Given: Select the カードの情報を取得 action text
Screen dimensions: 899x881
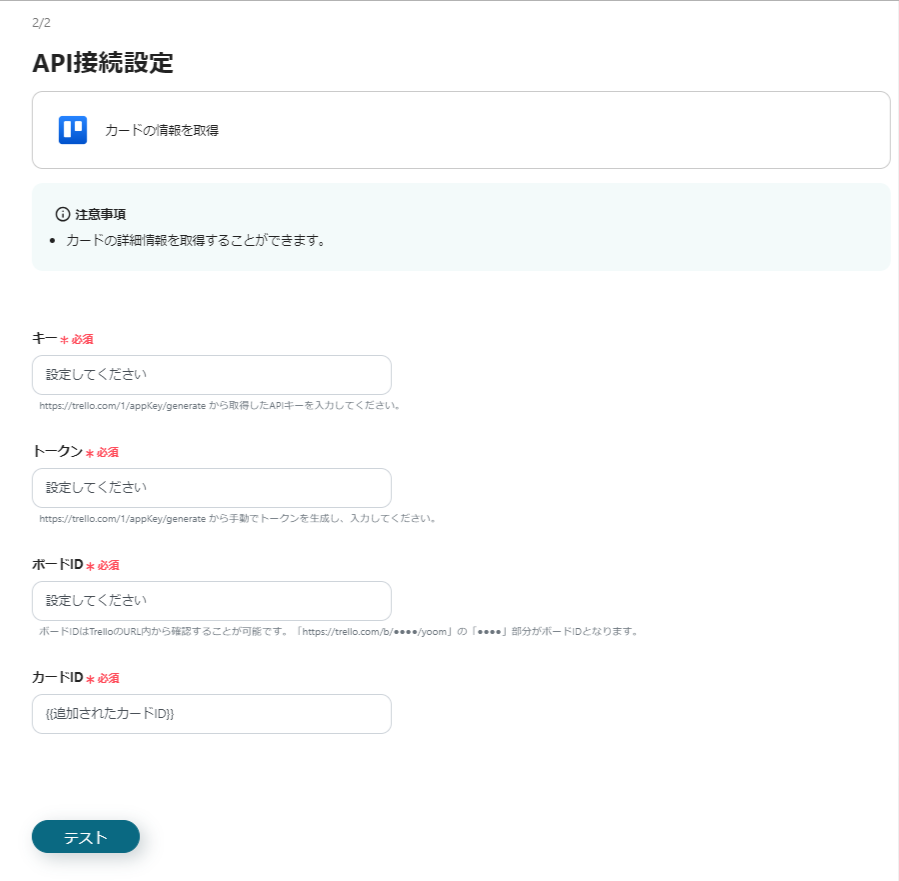Looking at the screenshot, I should [162, 131].
